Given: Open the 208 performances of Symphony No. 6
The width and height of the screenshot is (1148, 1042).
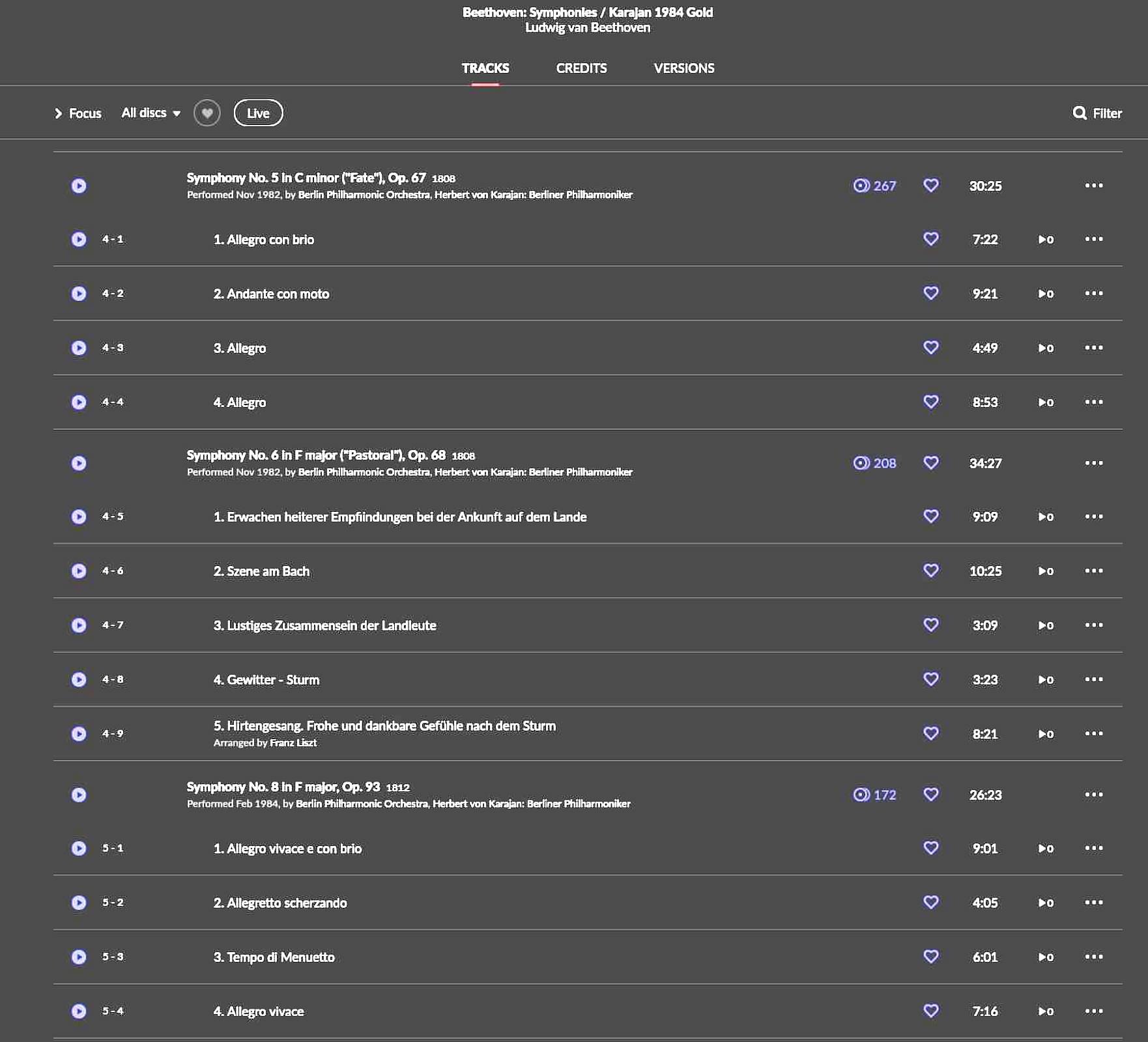Looking at the screenshot, I should pyautogui.click(x=874, y=463).
